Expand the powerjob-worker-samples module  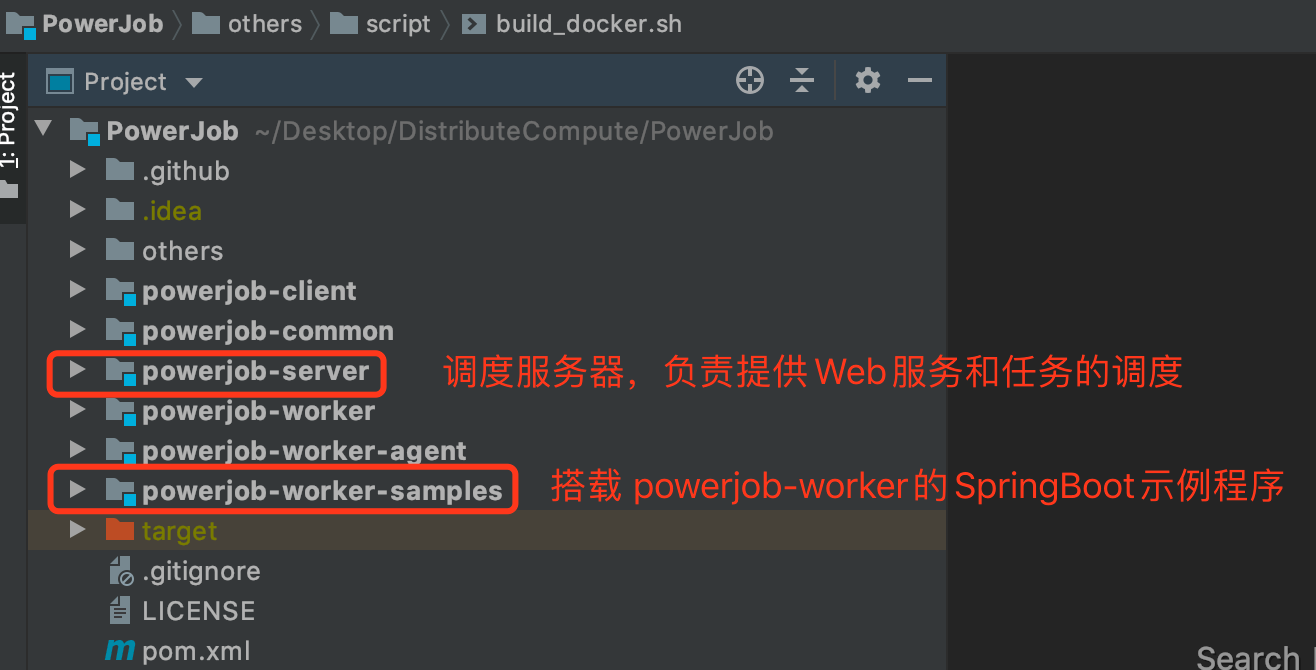(77, 491)
